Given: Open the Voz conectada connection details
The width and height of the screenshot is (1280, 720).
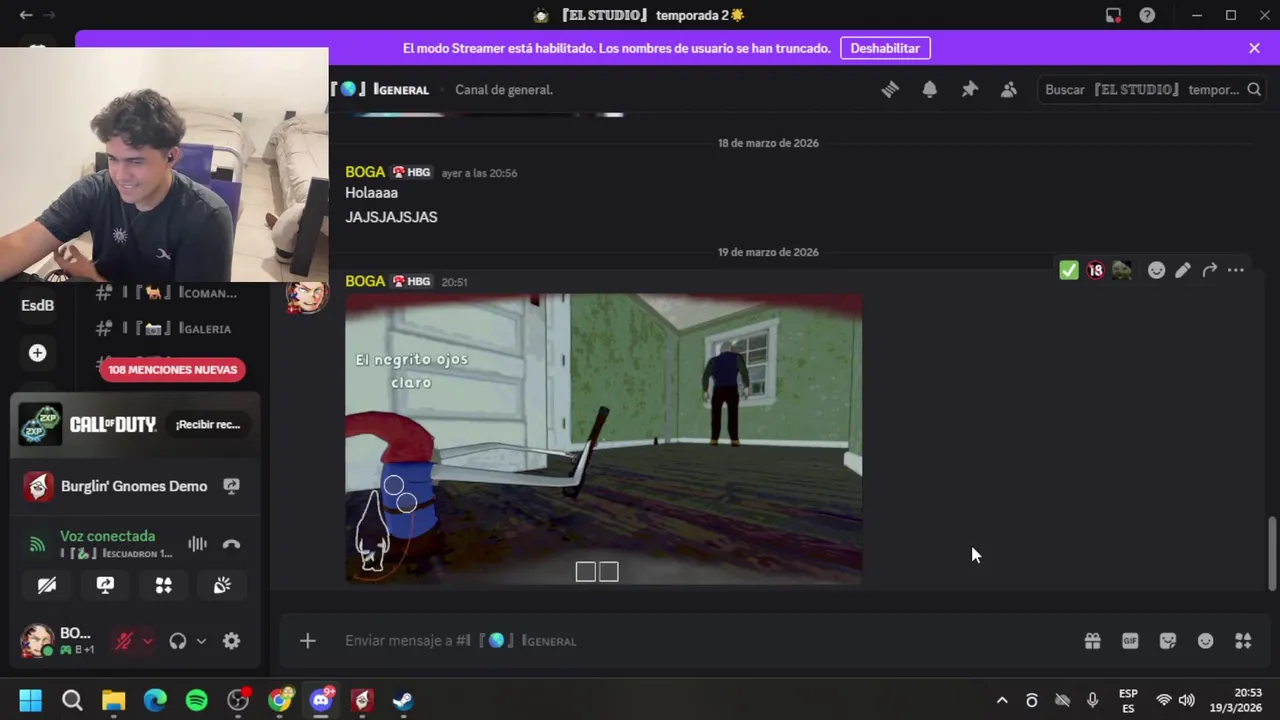Looking at the screenshot, I should click(x=107, y=536).
